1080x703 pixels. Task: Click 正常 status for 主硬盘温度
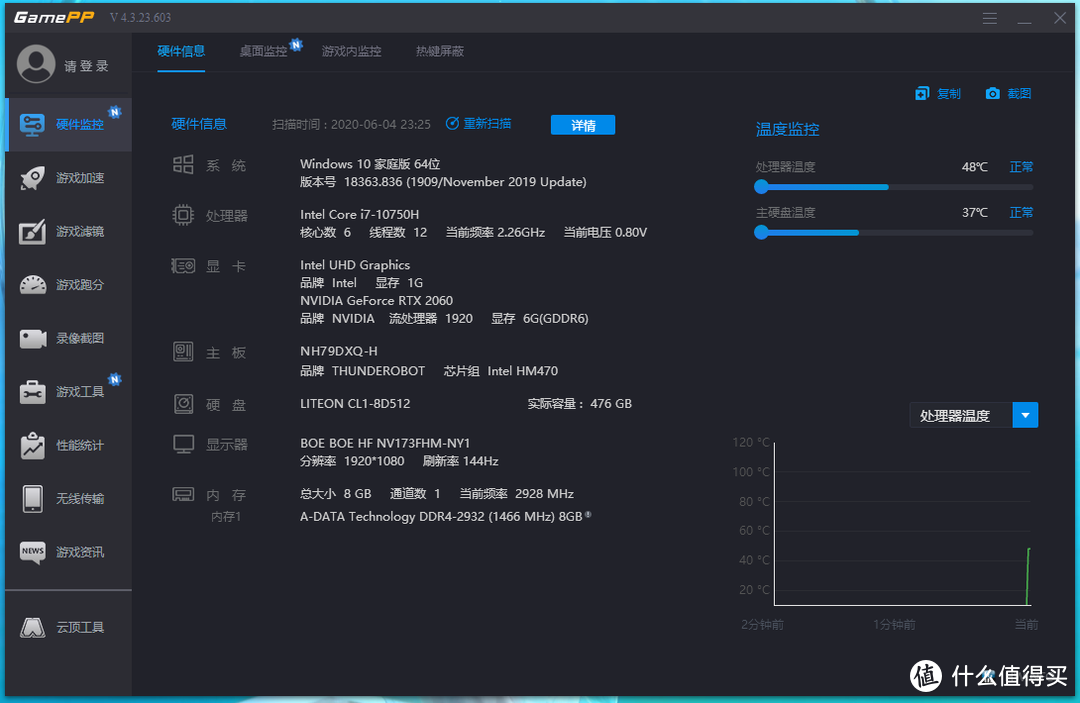[1021, 212]
